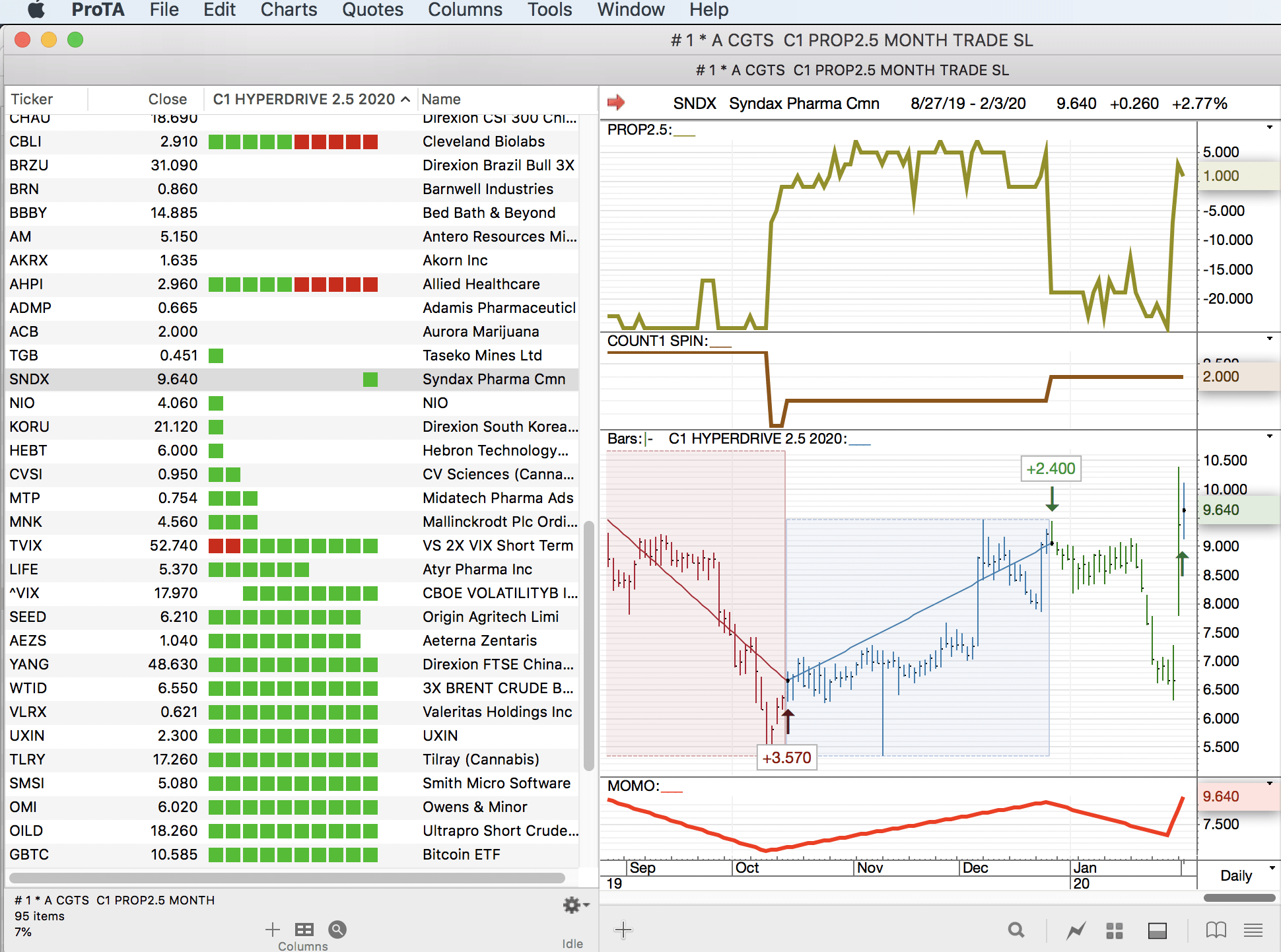1281x952 pixels.
Task: Open the columns layout grid icon
Action: [x=304, y=930]
